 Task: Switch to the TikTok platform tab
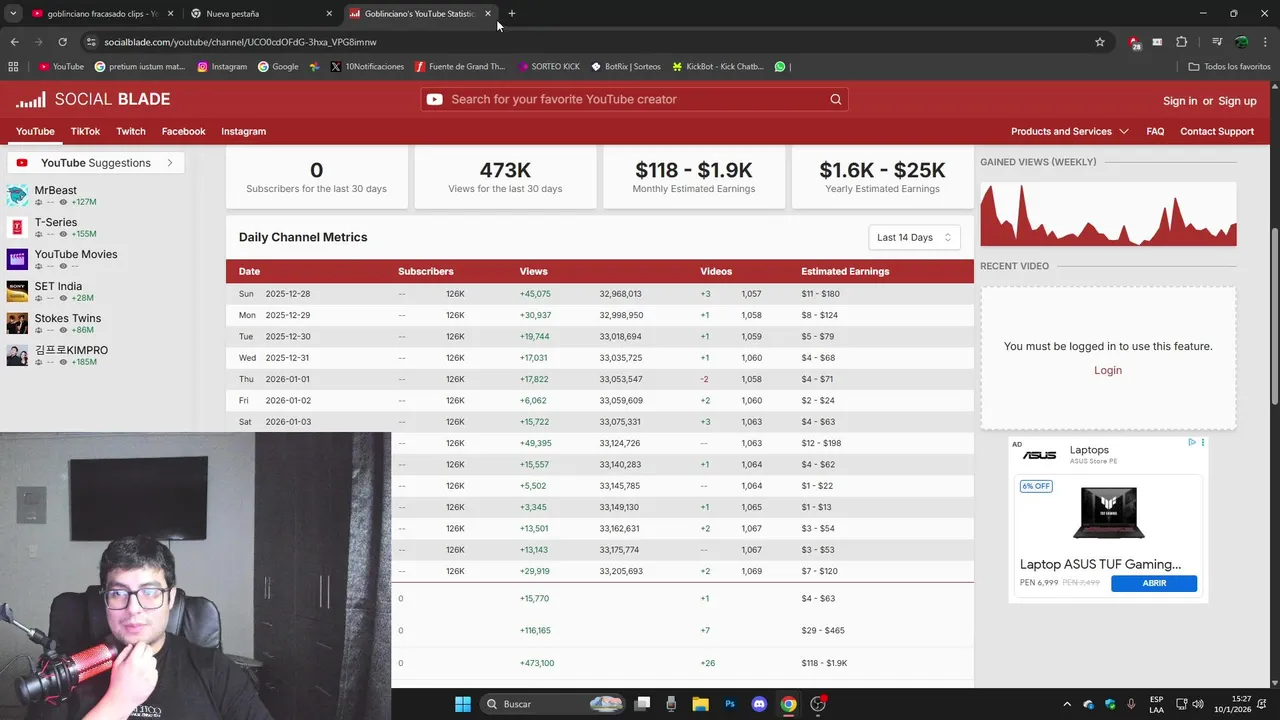tap(85, 131)
